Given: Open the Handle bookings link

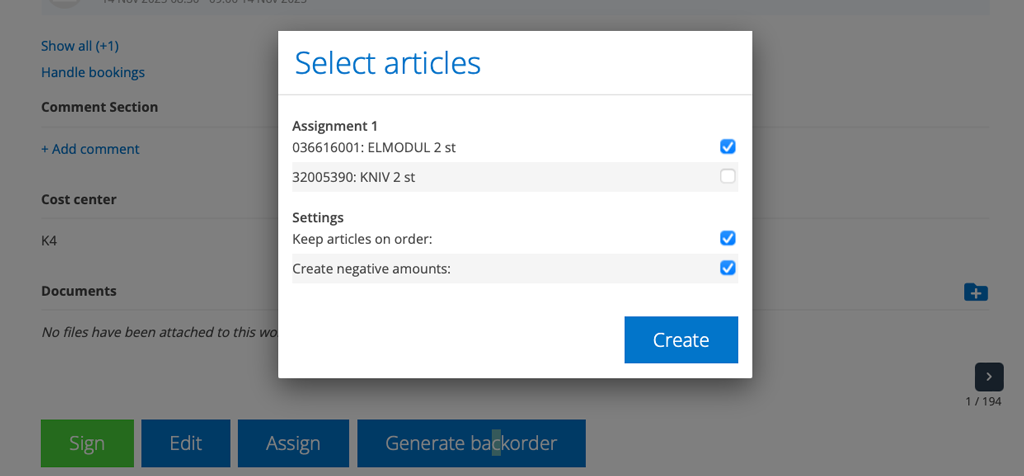Looking at the screenshot, I should 93,72.
